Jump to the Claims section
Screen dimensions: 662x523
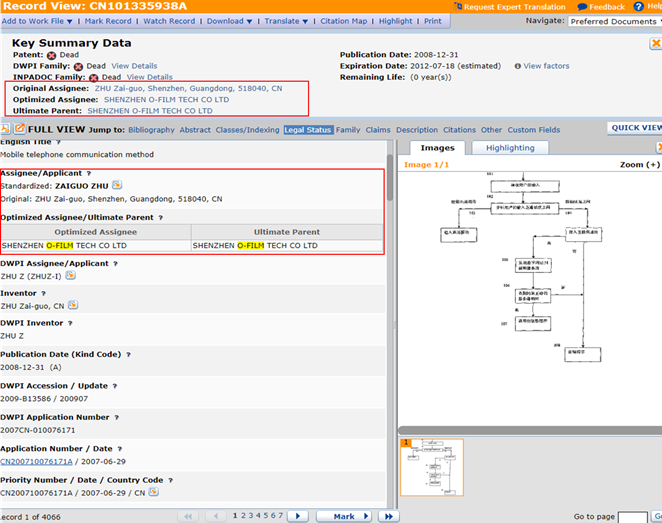point(378,130)
